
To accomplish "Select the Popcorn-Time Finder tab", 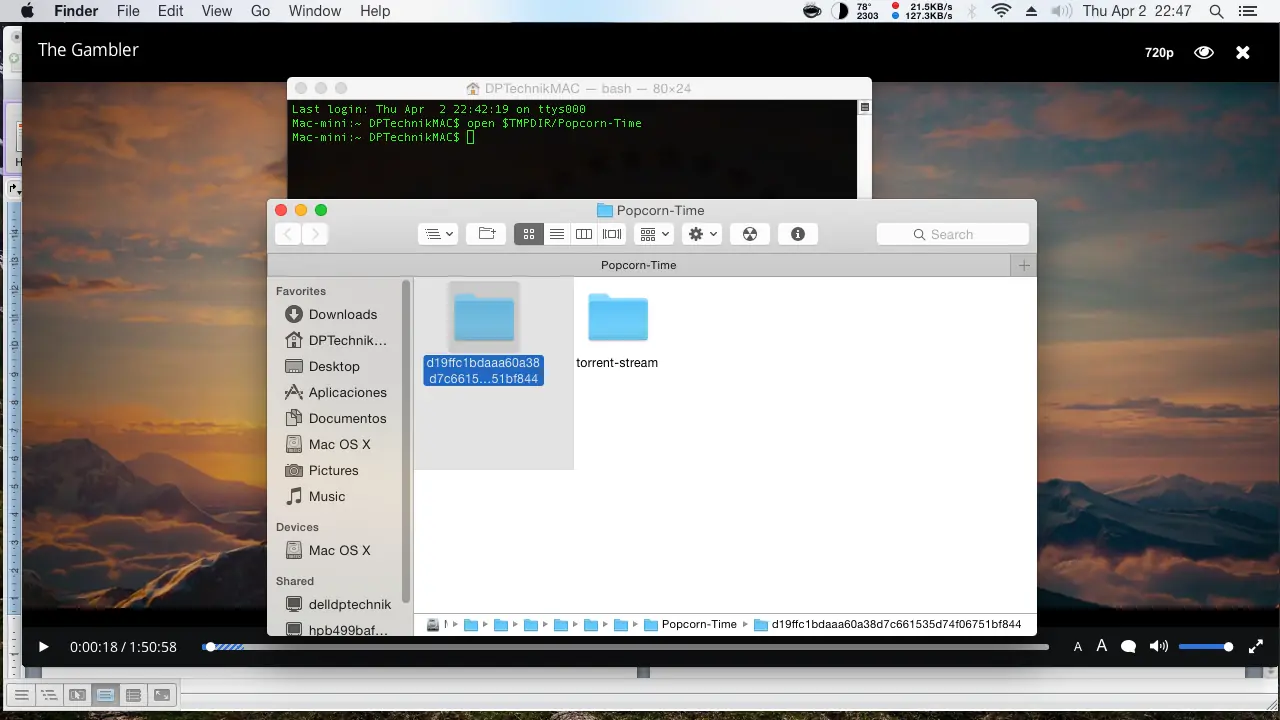I will 639,265.
